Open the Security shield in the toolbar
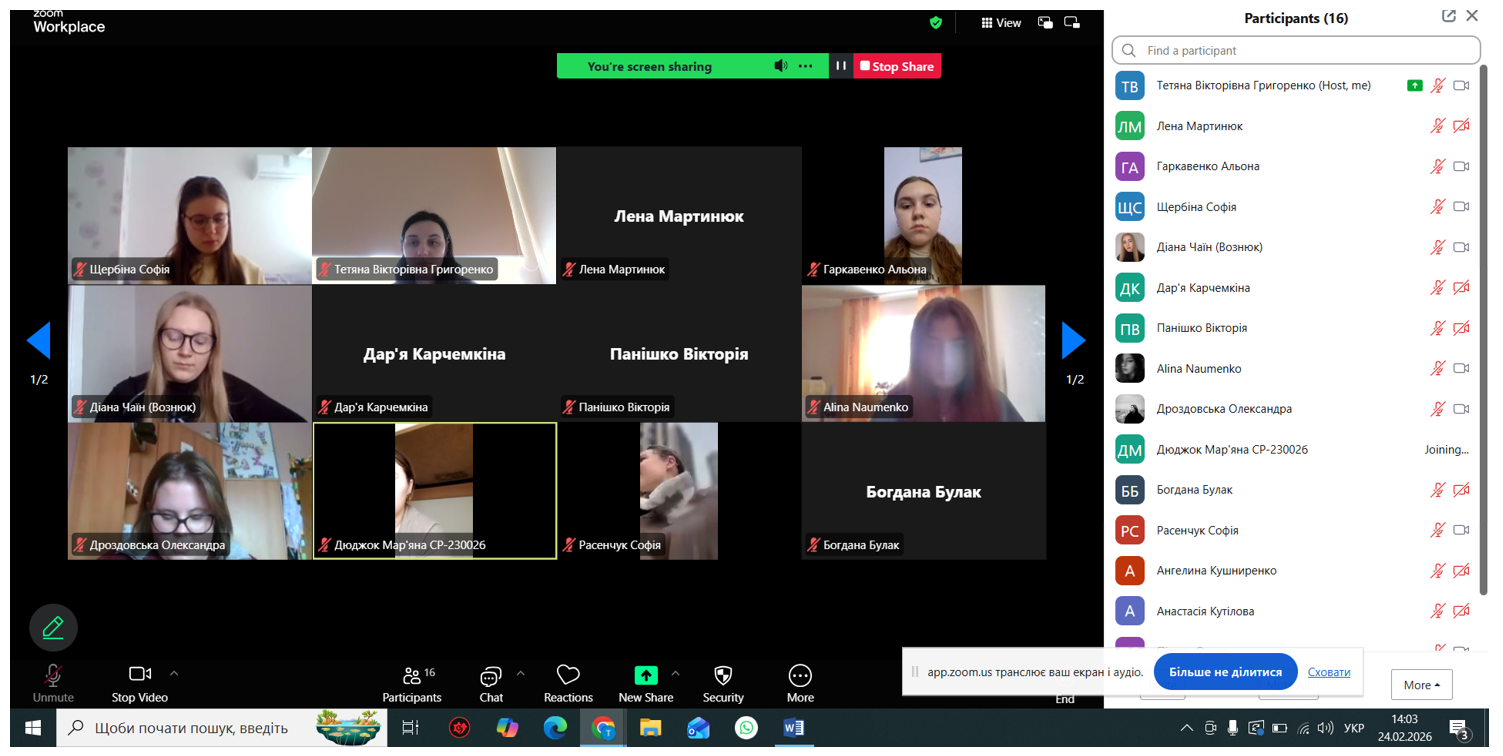The height and width of the screenshot is (756, 1503). [x=723, y=684]
